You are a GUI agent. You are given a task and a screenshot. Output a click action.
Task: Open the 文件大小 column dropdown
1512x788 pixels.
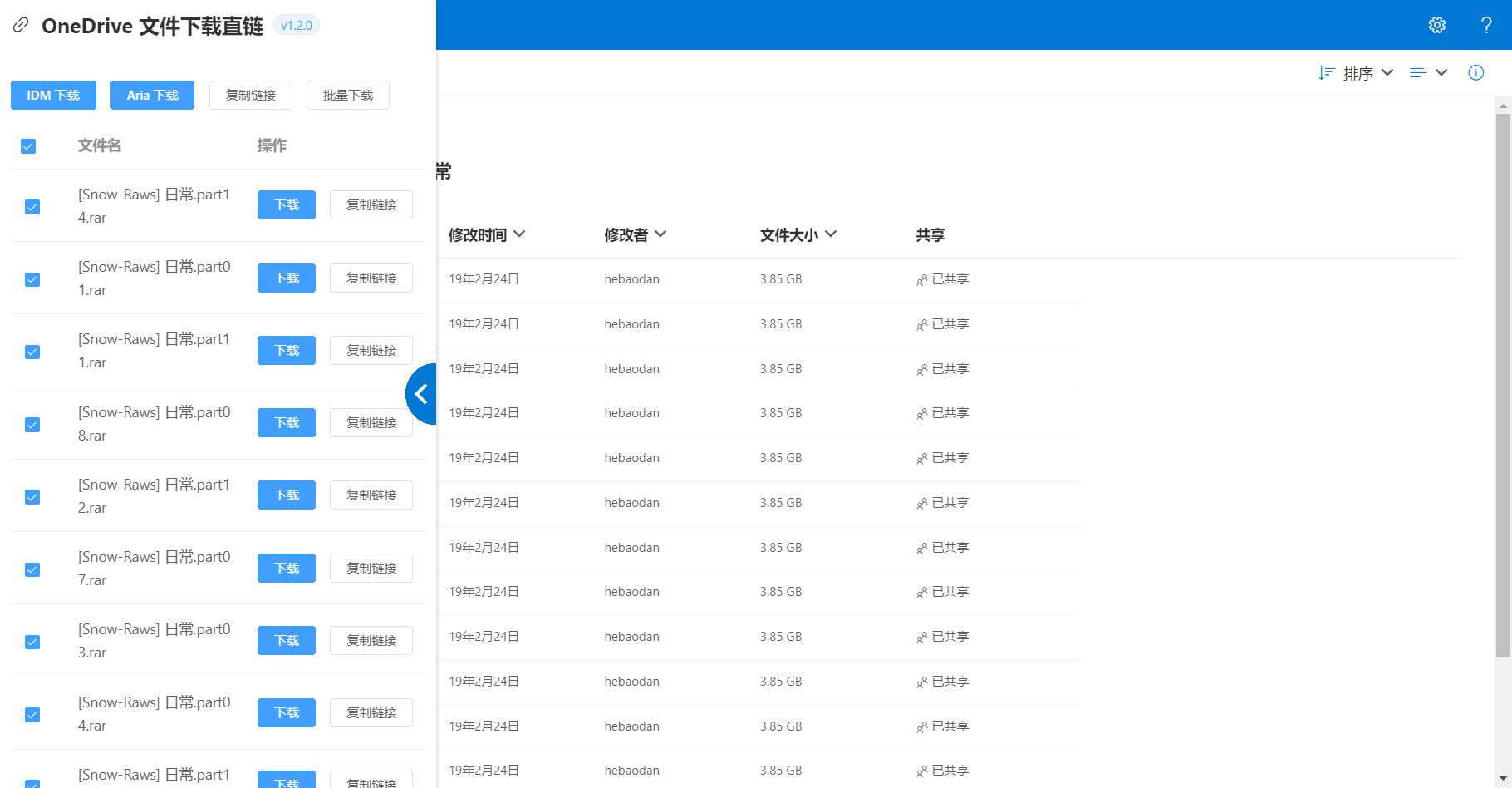[x=831, y=234]
